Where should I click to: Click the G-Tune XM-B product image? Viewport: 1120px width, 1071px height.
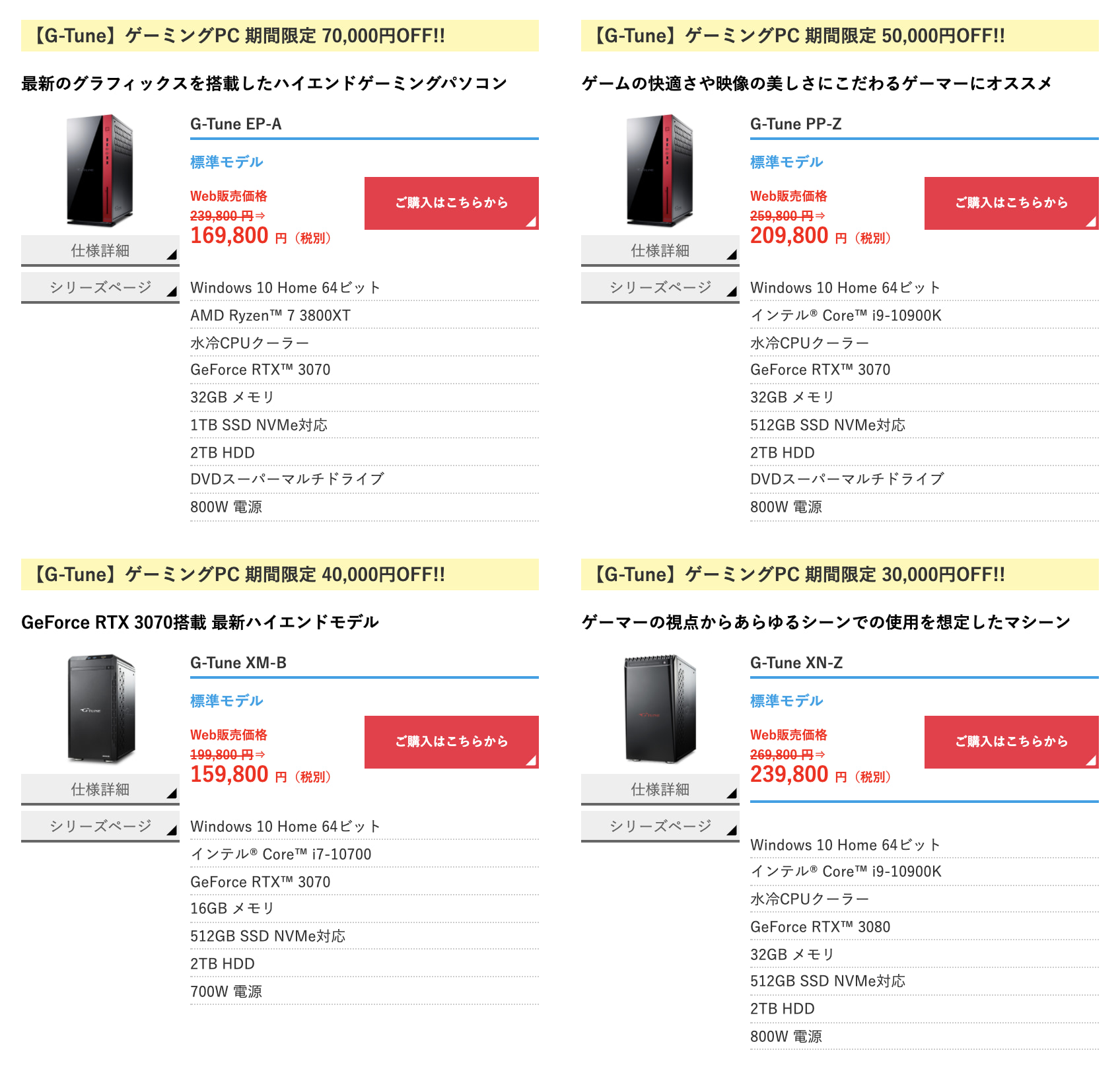[100, 709]
